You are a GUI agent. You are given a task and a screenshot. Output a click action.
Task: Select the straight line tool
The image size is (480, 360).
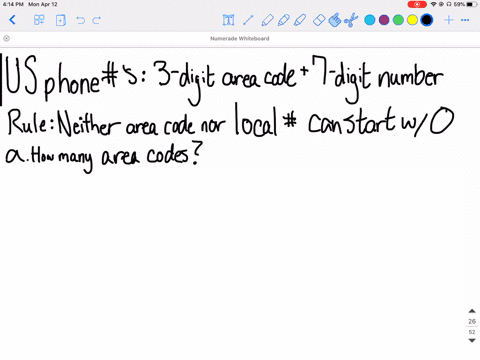coord(248,20)
